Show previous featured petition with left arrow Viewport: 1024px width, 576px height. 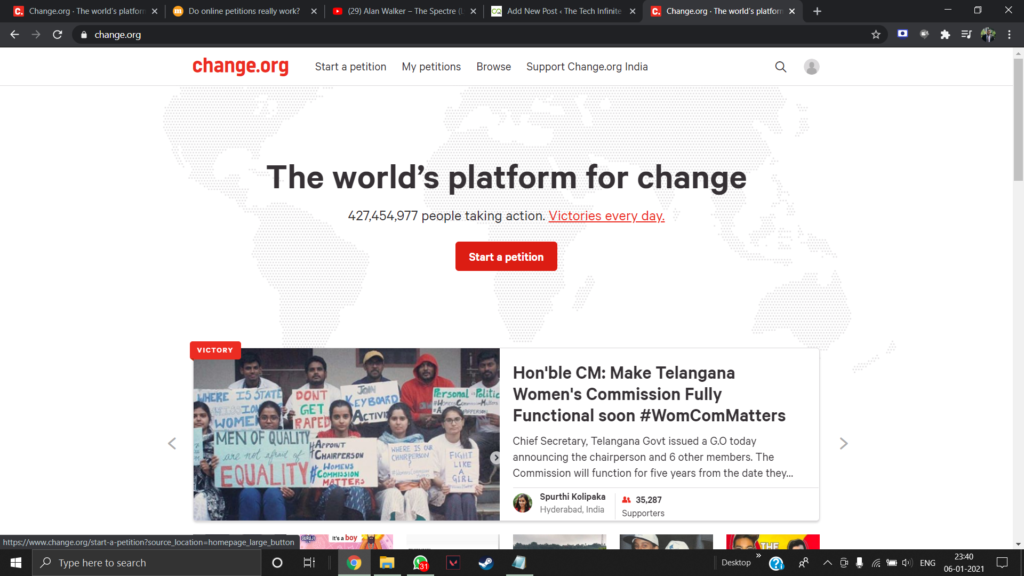click(172, 443)
